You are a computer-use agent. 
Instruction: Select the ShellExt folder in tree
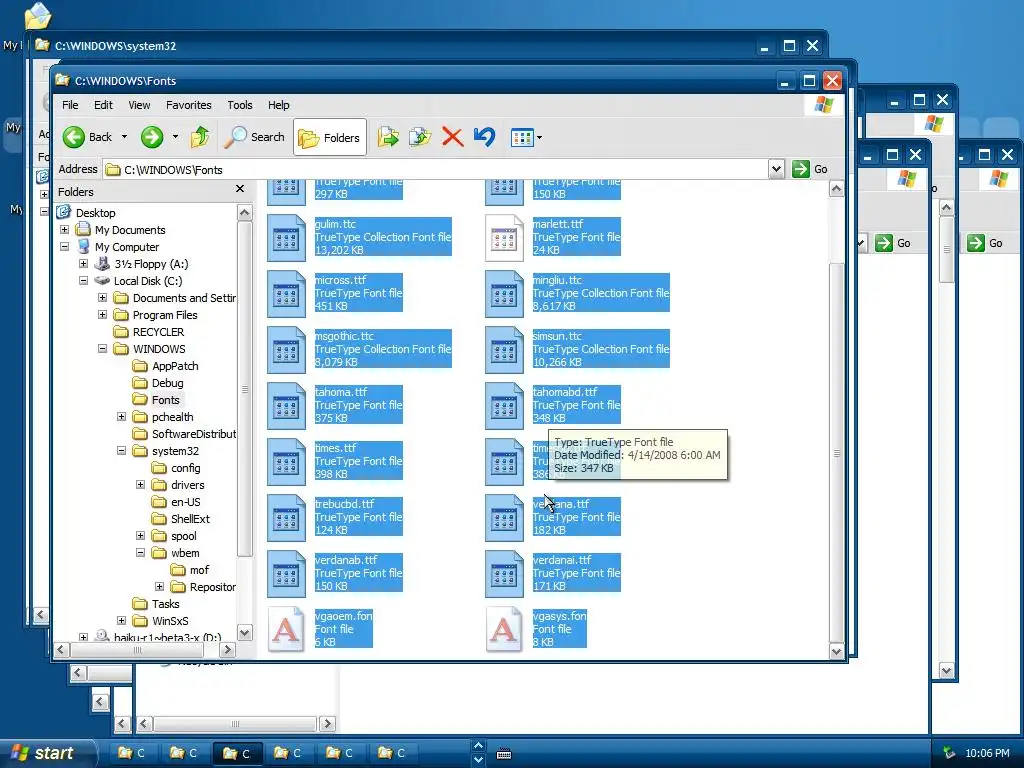coord(190,519)
